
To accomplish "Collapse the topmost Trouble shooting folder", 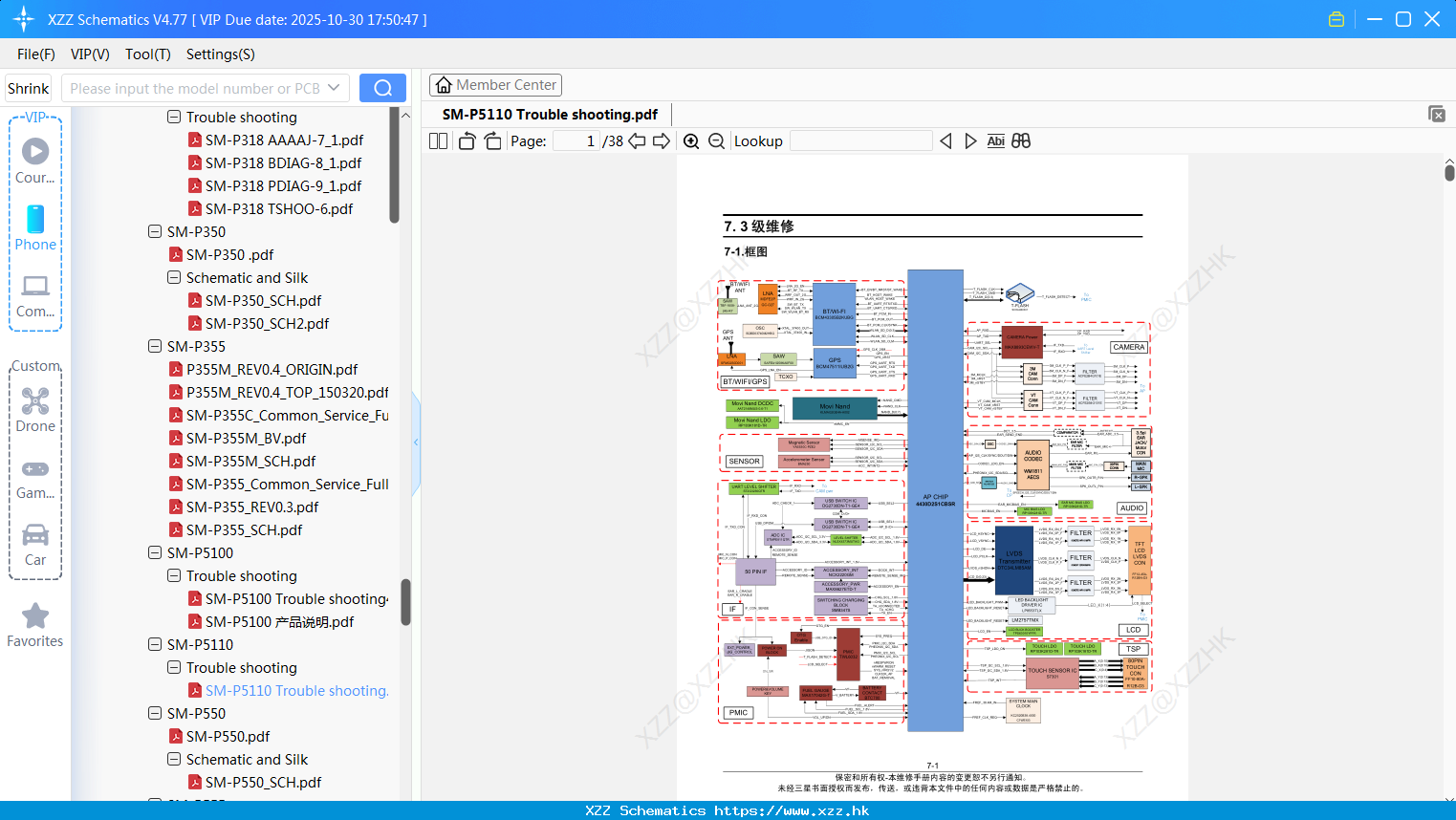I will tap(174, 117).
